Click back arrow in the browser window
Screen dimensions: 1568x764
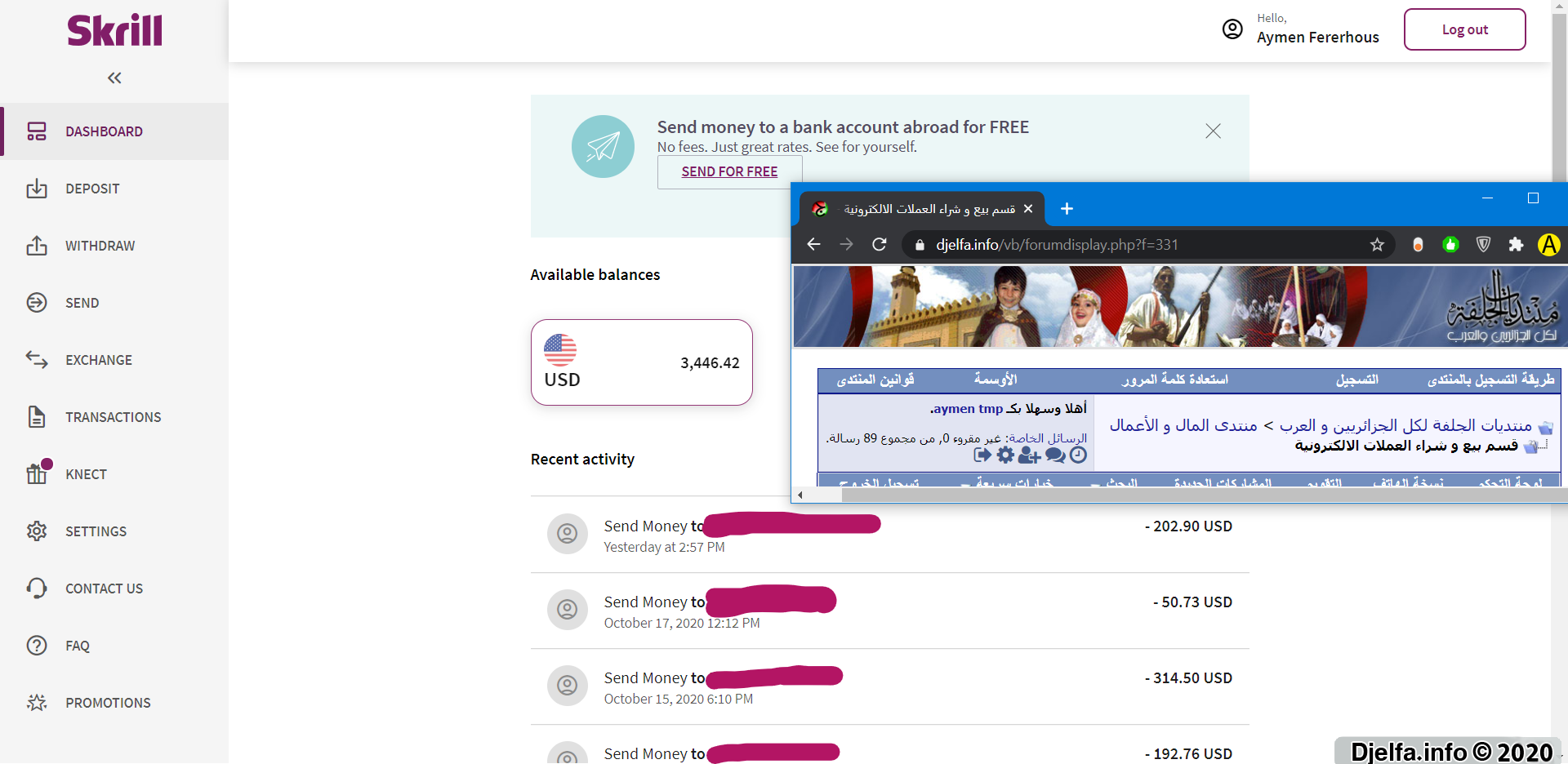click(x=813, y=244)
